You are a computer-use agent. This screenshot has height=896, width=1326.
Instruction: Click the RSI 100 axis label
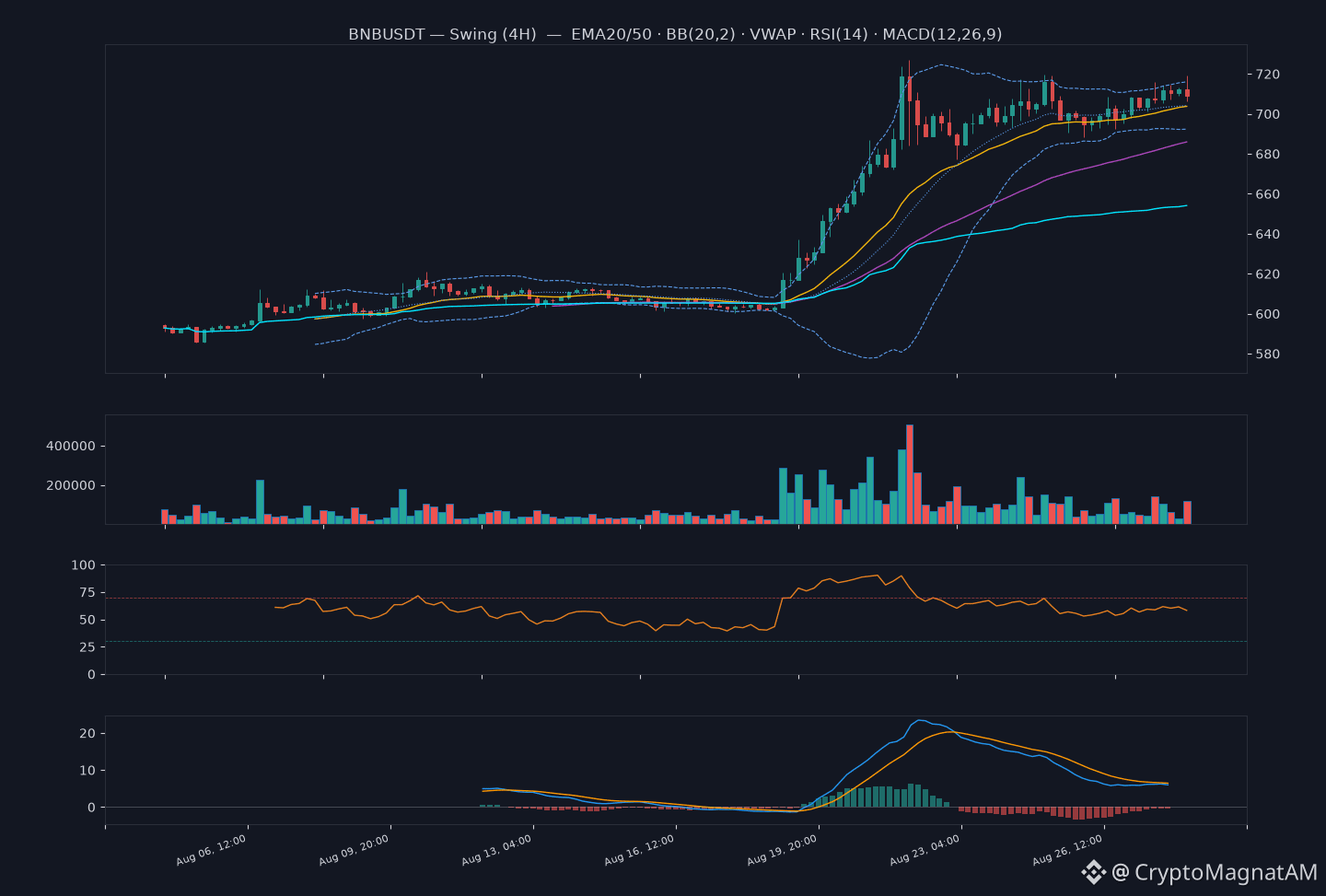(x=83, y=565)
